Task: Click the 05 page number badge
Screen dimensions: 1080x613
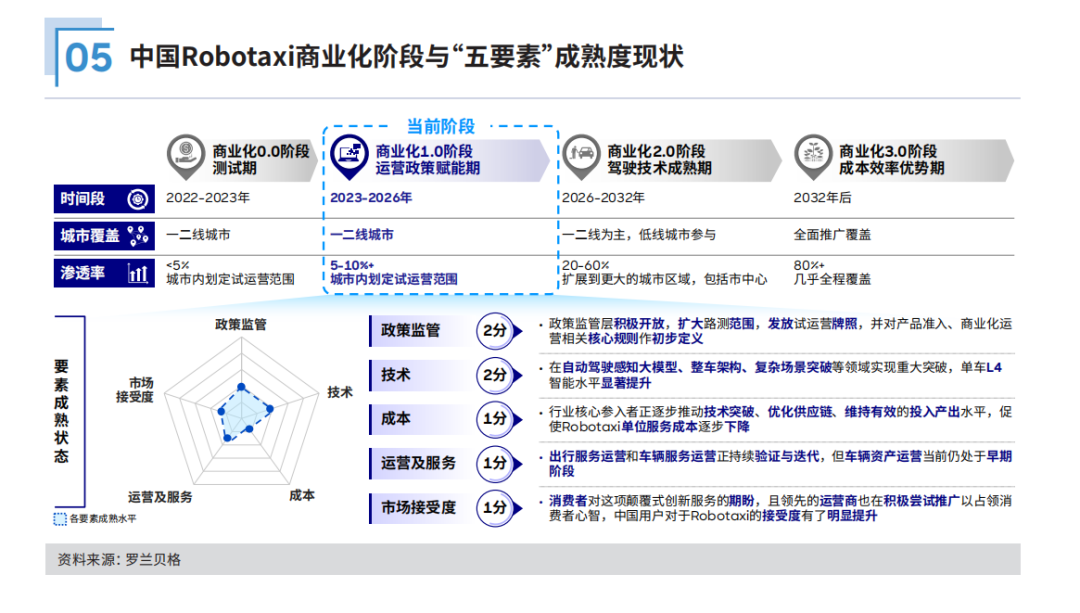Action: (x=85, y=56)
